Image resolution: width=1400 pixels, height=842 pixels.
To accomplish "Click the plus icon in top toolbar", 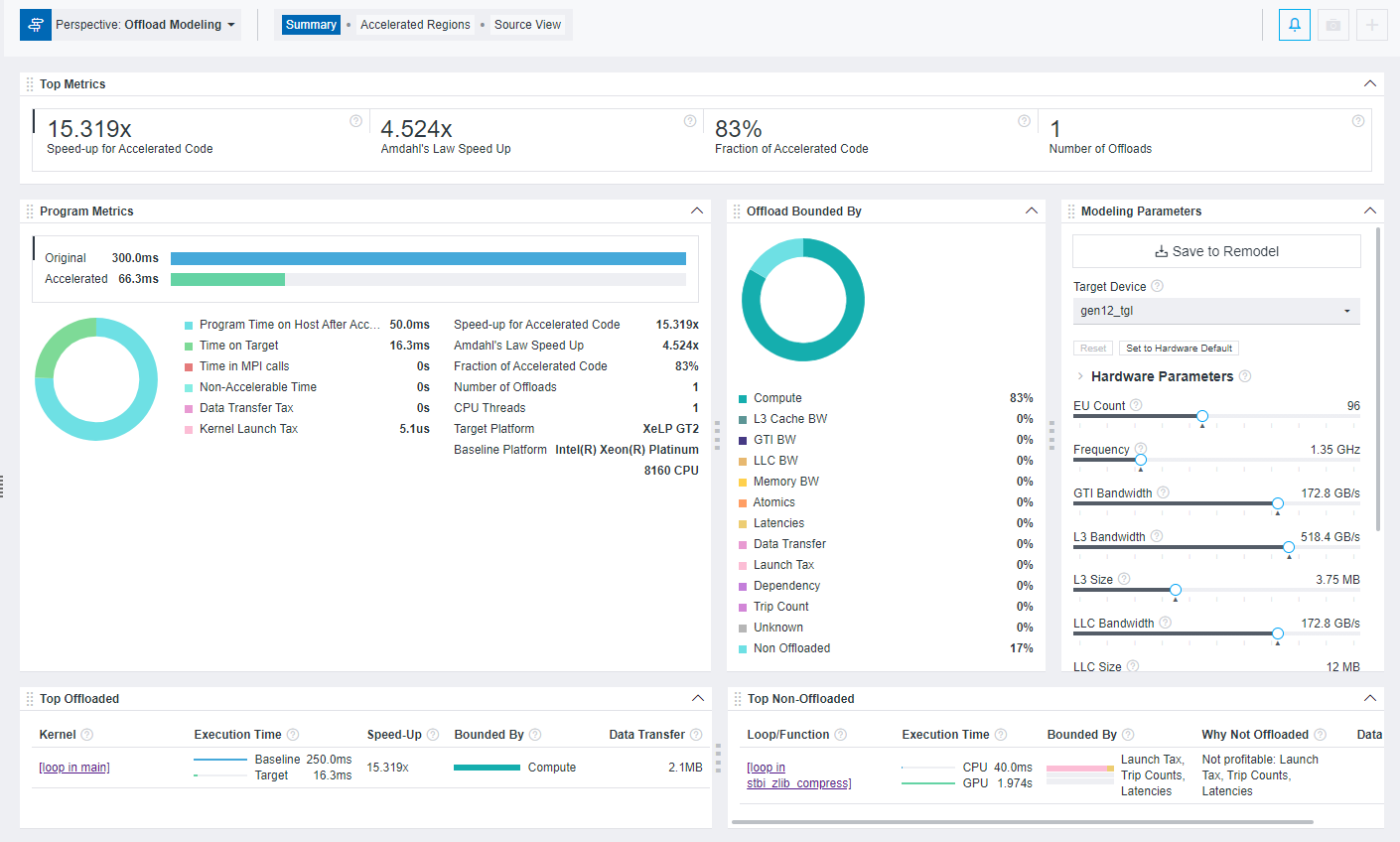I will 1371,25.
